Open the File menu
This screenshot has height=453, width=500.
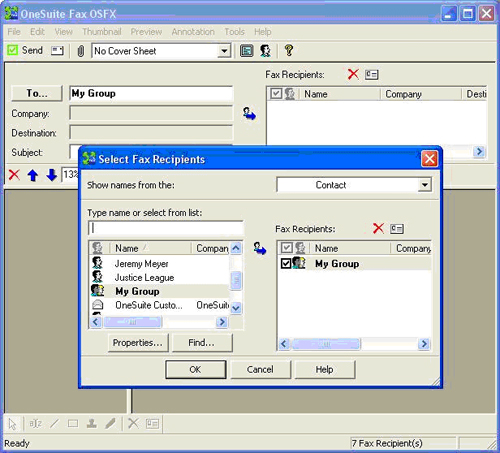click(14, 32)
